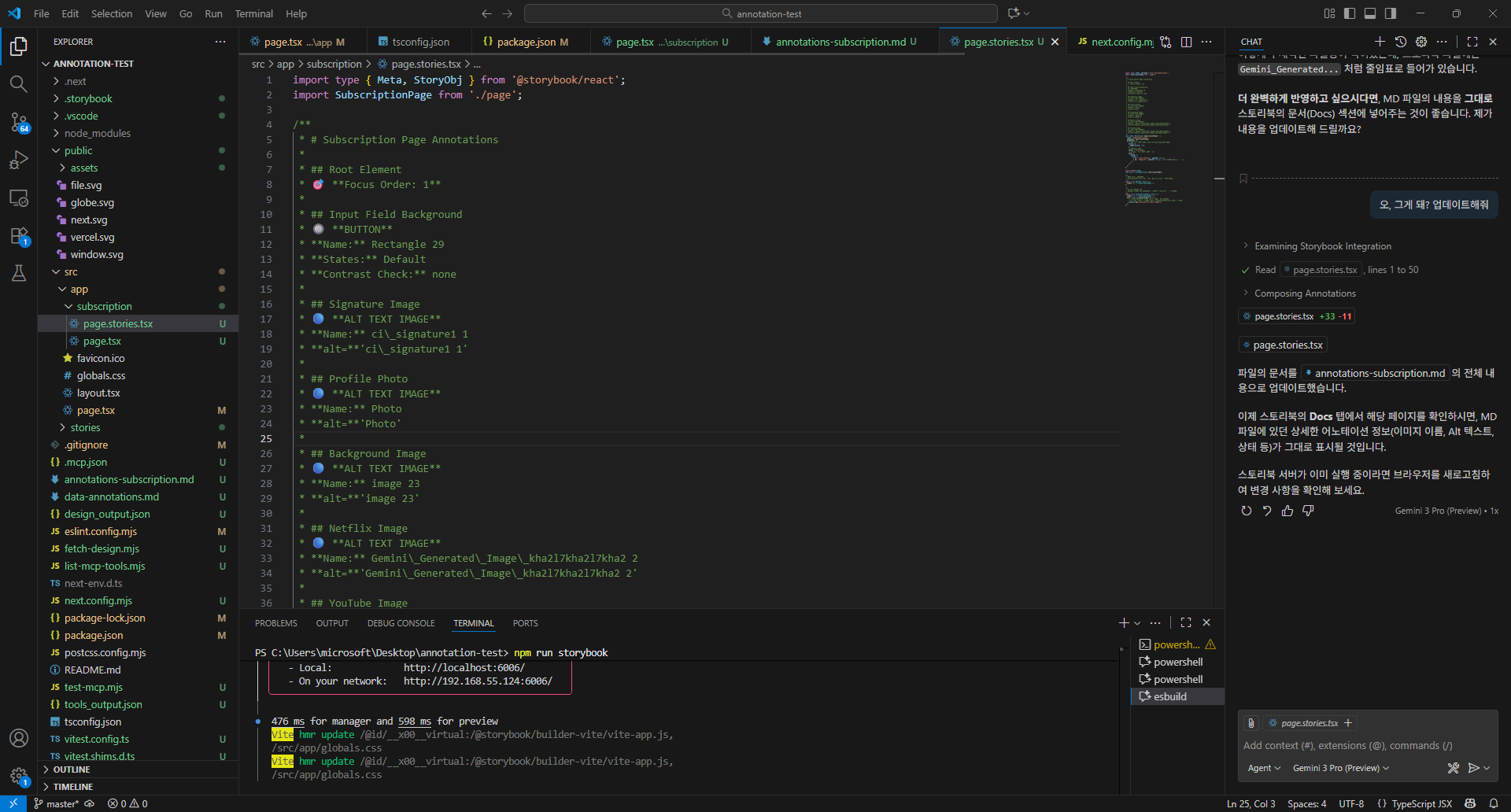Viewport: 1511px width, 812px height.
Task: Open the Terminal menu
Action: 253,13
